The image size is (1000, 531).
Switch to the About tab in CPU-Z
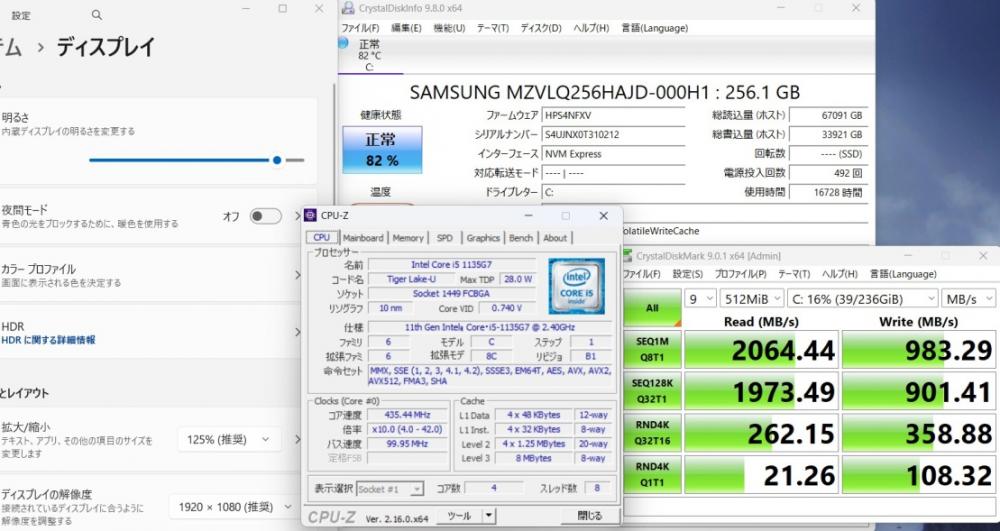[555, 238]
